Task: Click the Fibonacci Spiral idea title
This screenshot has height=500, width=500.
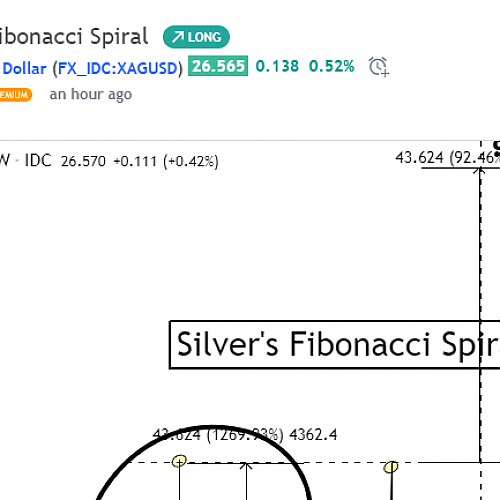Action: click(73, 37)
